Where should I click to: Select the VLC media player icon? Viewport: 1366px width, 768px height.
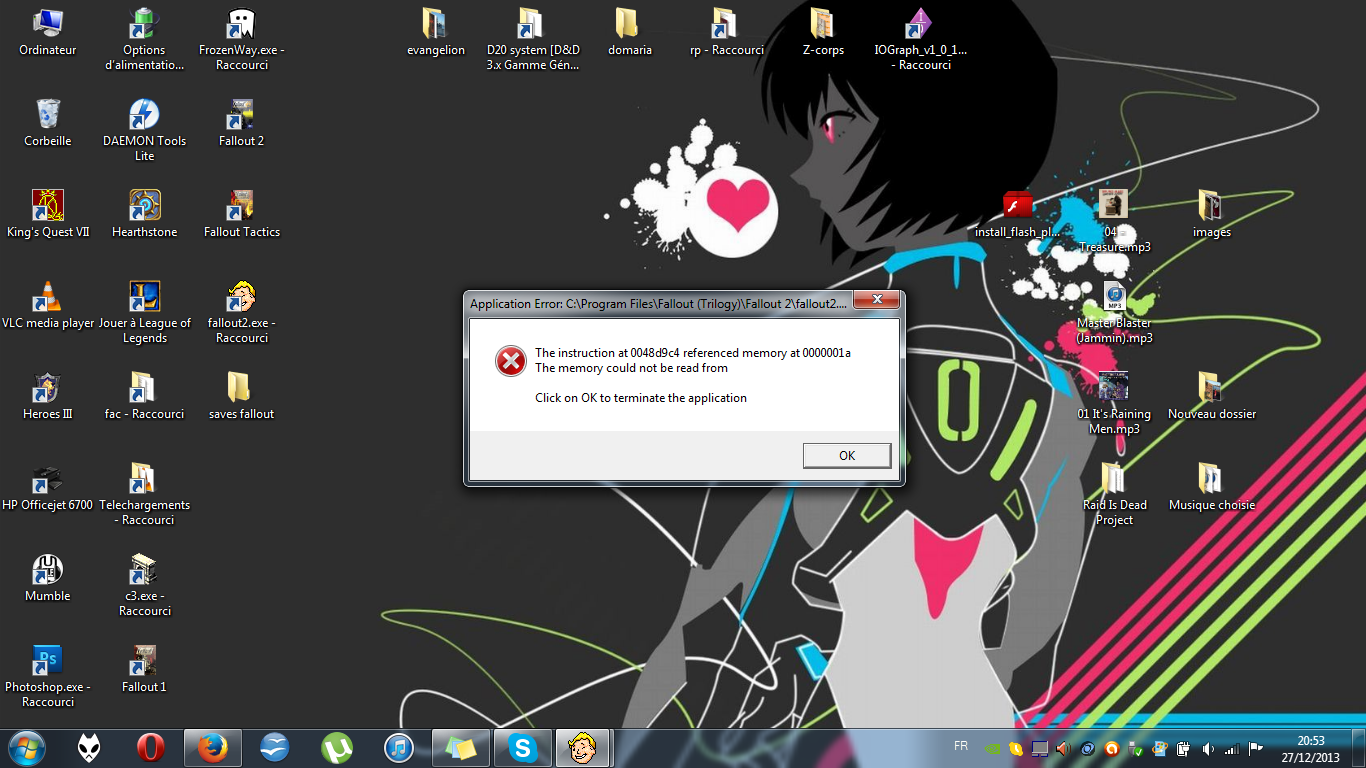tap(48, 306)
